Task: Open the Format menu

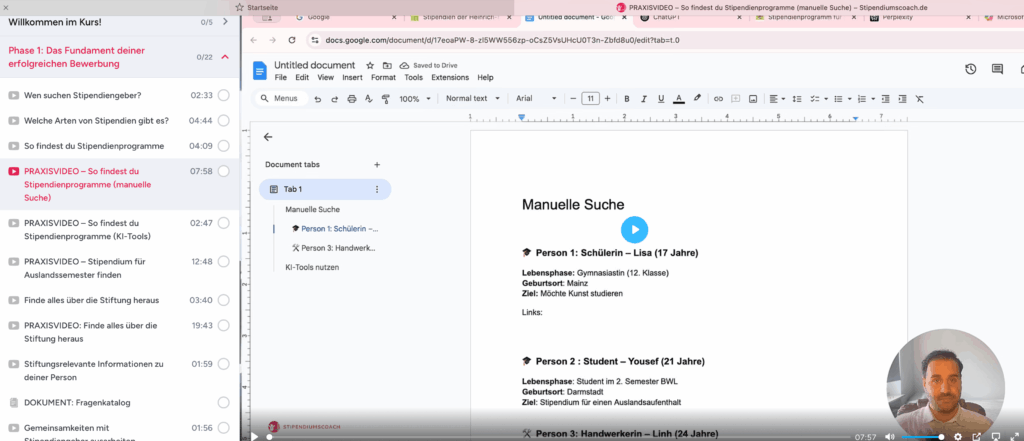Action: point(383,77)
